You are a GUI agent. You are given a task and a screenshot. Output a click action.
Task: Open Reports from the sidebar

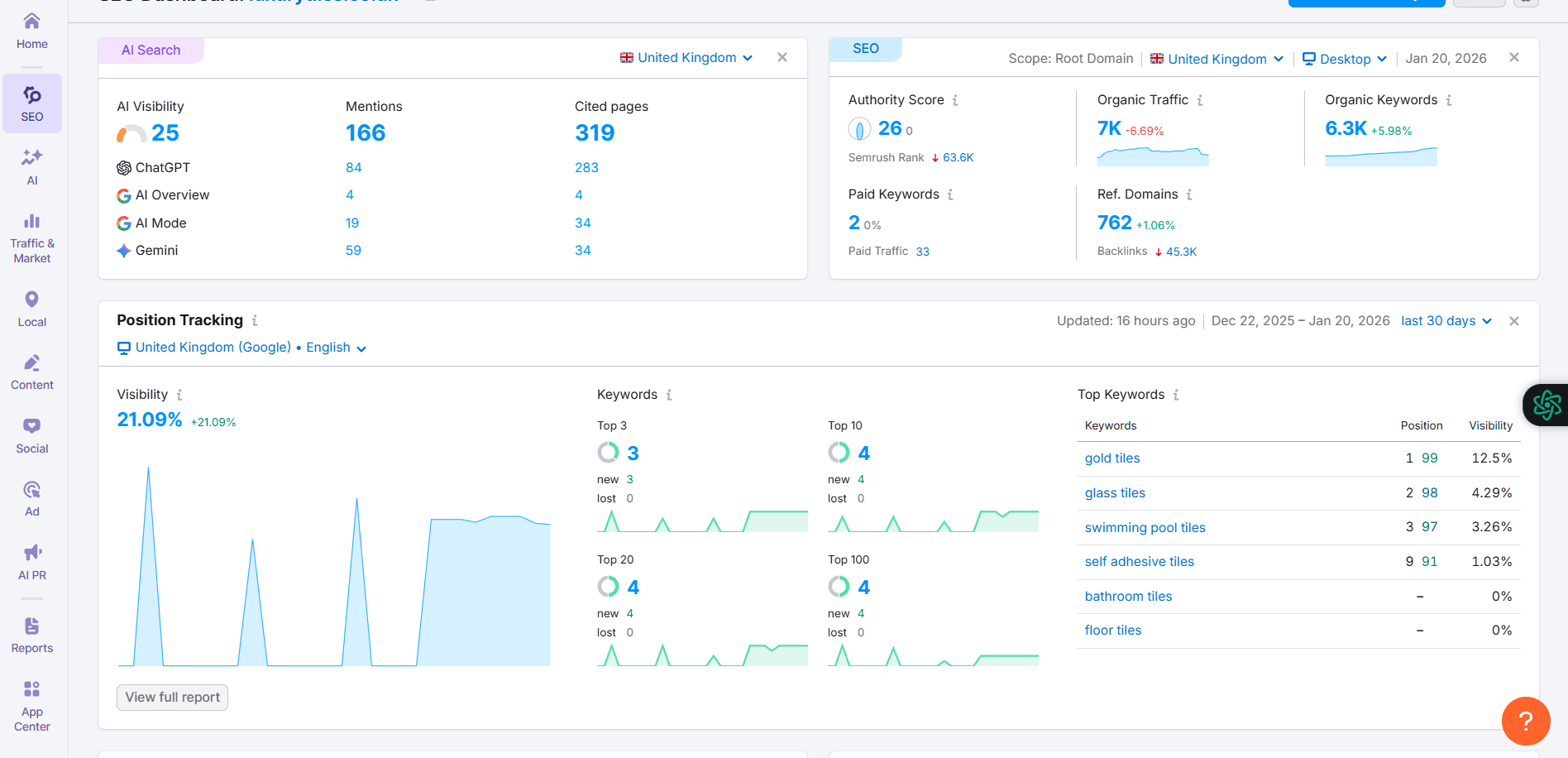(31, 634)
